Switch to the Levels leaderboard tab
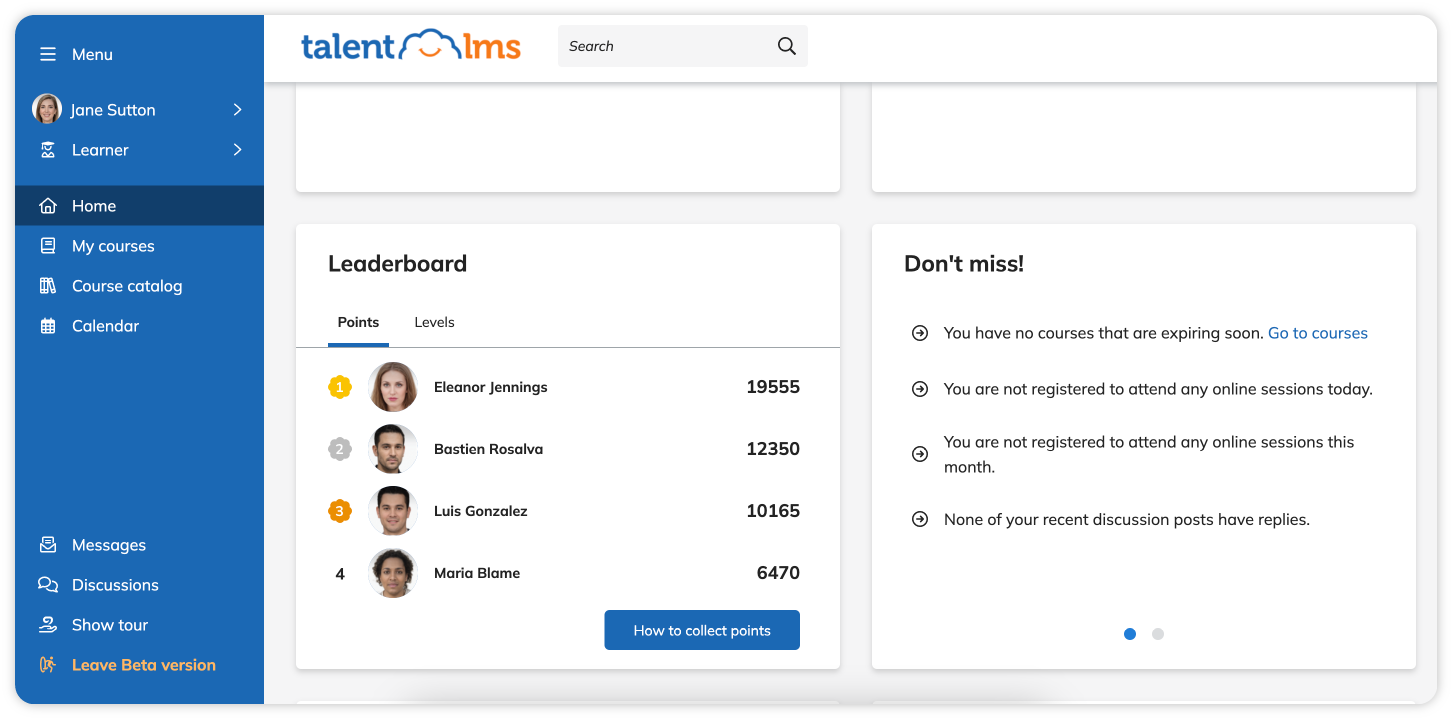Viewport: 1453px width, 720px height. pyautogui.click(x=434, y=322)
